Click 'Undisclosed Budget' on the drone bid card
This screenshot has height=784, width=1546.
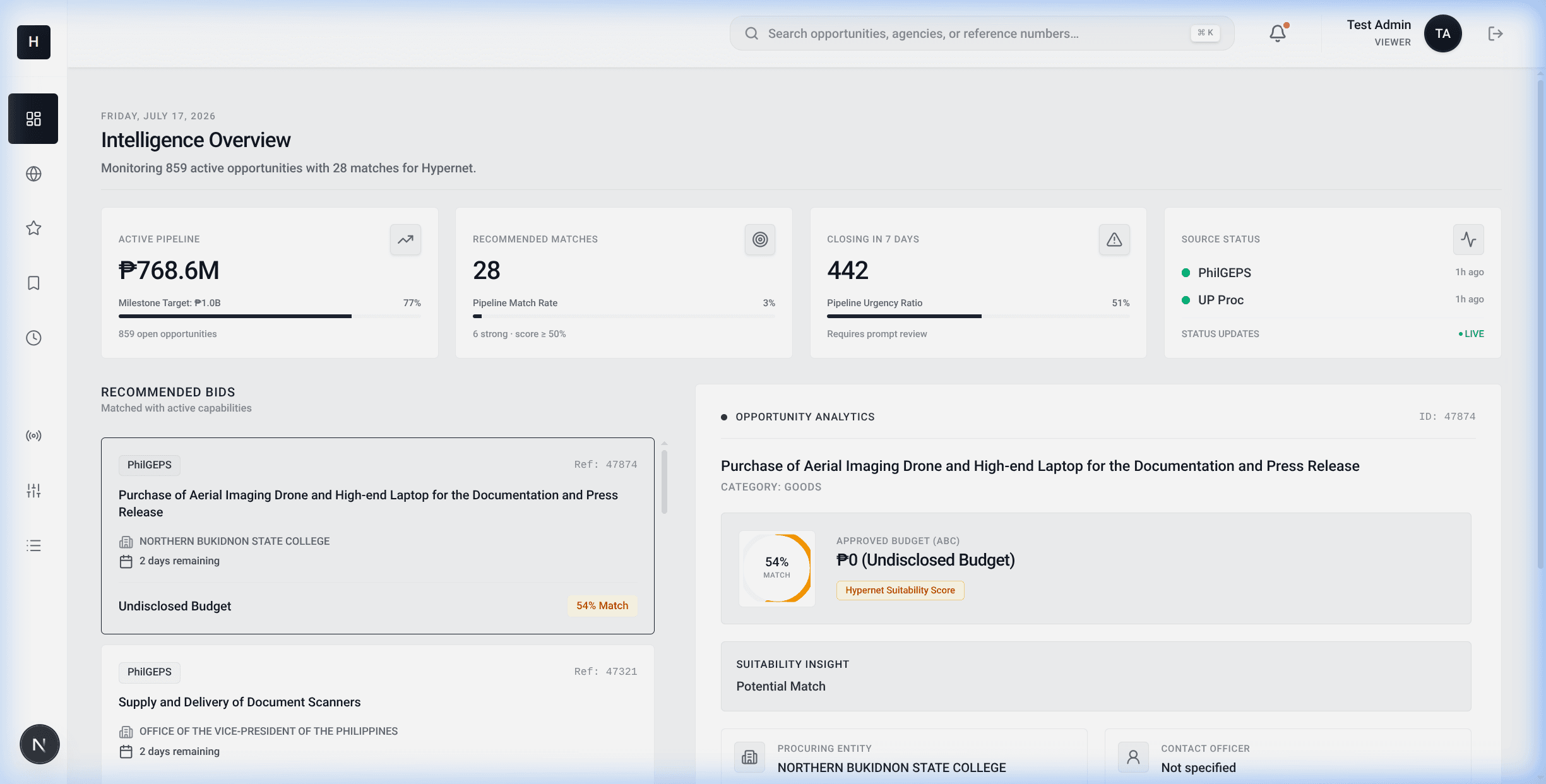tap(175, 606)
